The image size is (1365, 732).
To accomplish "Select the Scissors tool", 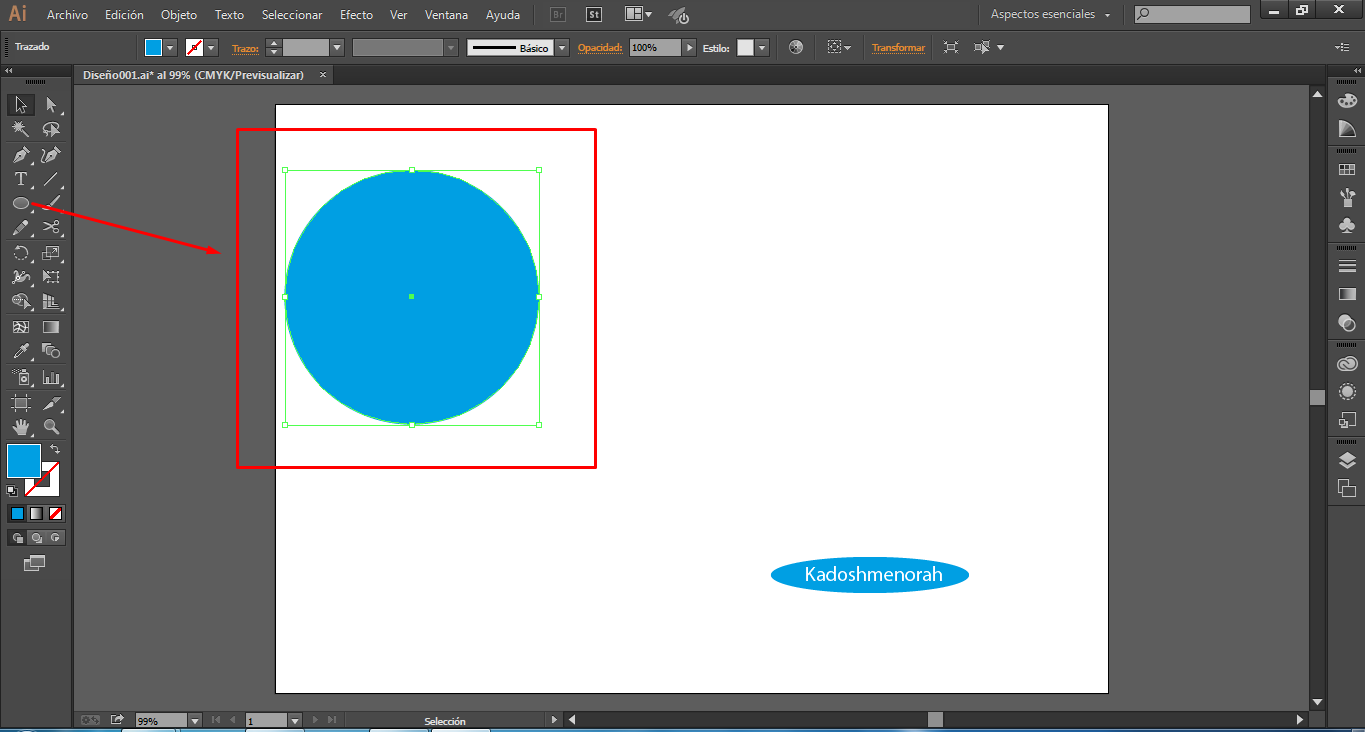I will [51, 228].
